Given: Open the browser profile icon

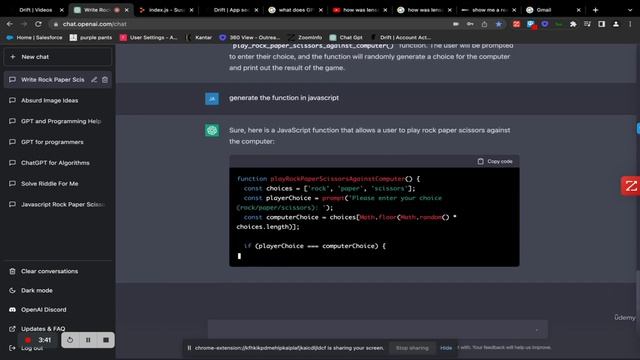Looking at the screenshot, I should [616, 24].
